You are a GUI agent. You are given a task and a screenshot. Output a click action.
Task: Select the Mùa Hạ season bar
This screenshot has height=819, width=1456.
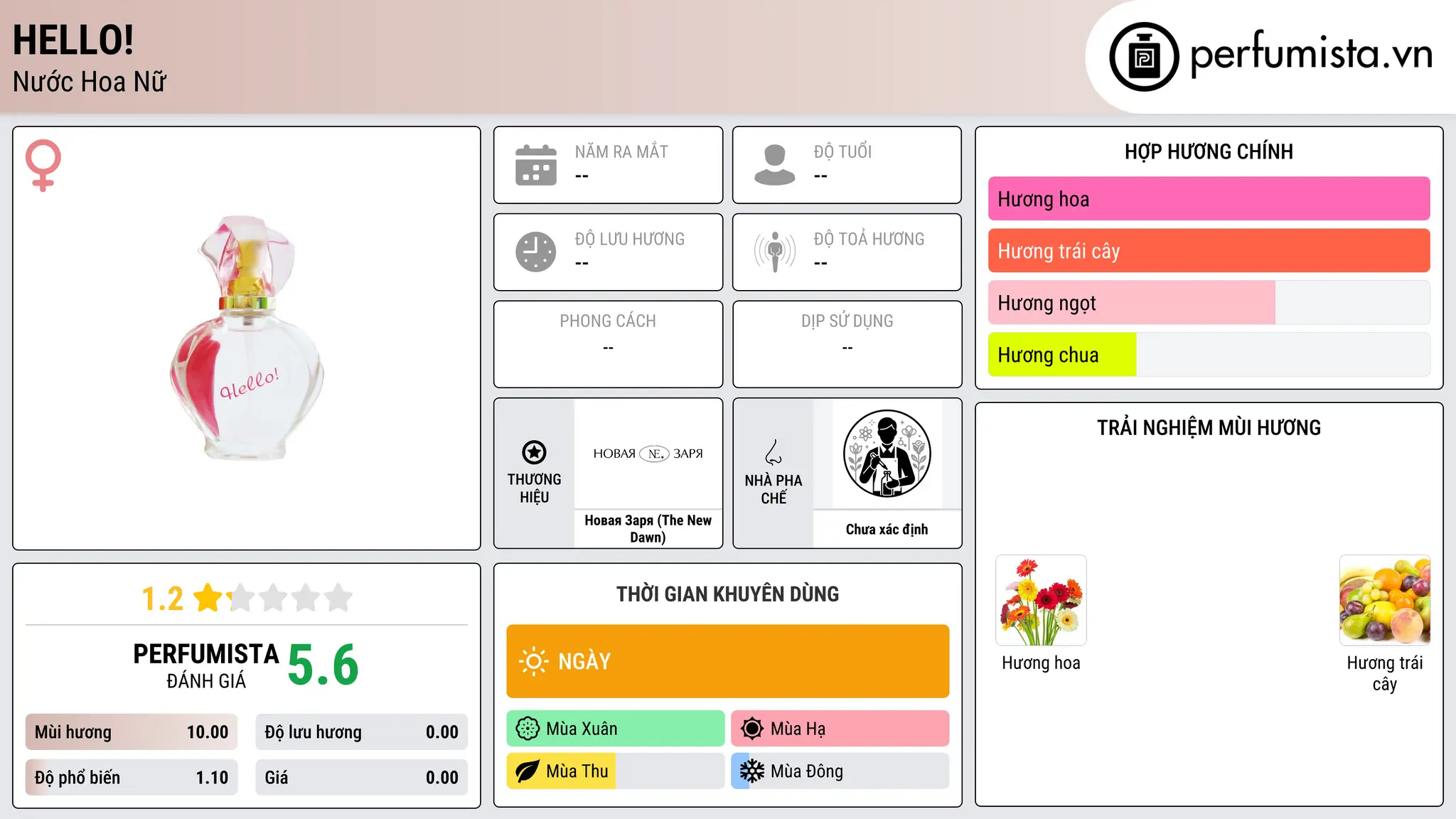(840, 729)
